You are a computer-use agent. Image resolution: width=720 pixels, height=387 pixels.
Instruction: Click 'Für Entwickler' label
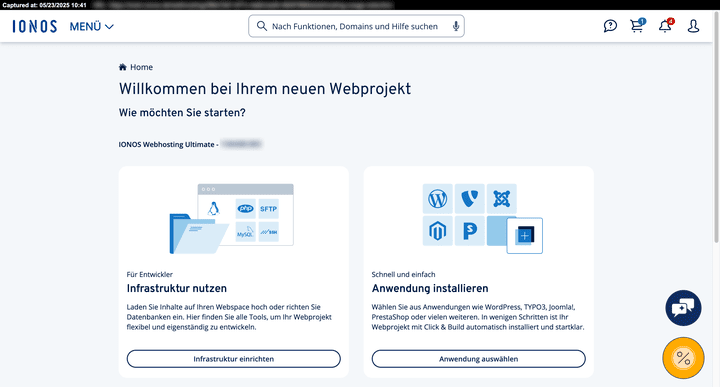pyautogui.click(x=150, y=275)
